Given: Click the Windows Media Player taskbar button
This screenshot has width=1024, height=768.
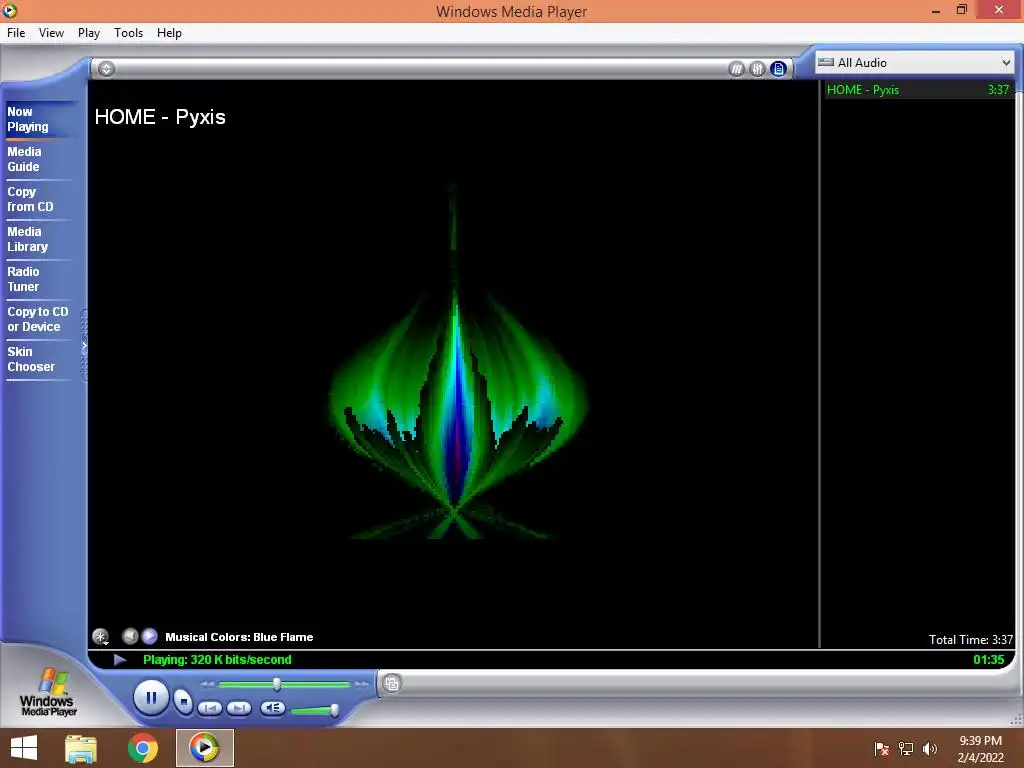Looking at the screenshot, I should pos(204,748).
